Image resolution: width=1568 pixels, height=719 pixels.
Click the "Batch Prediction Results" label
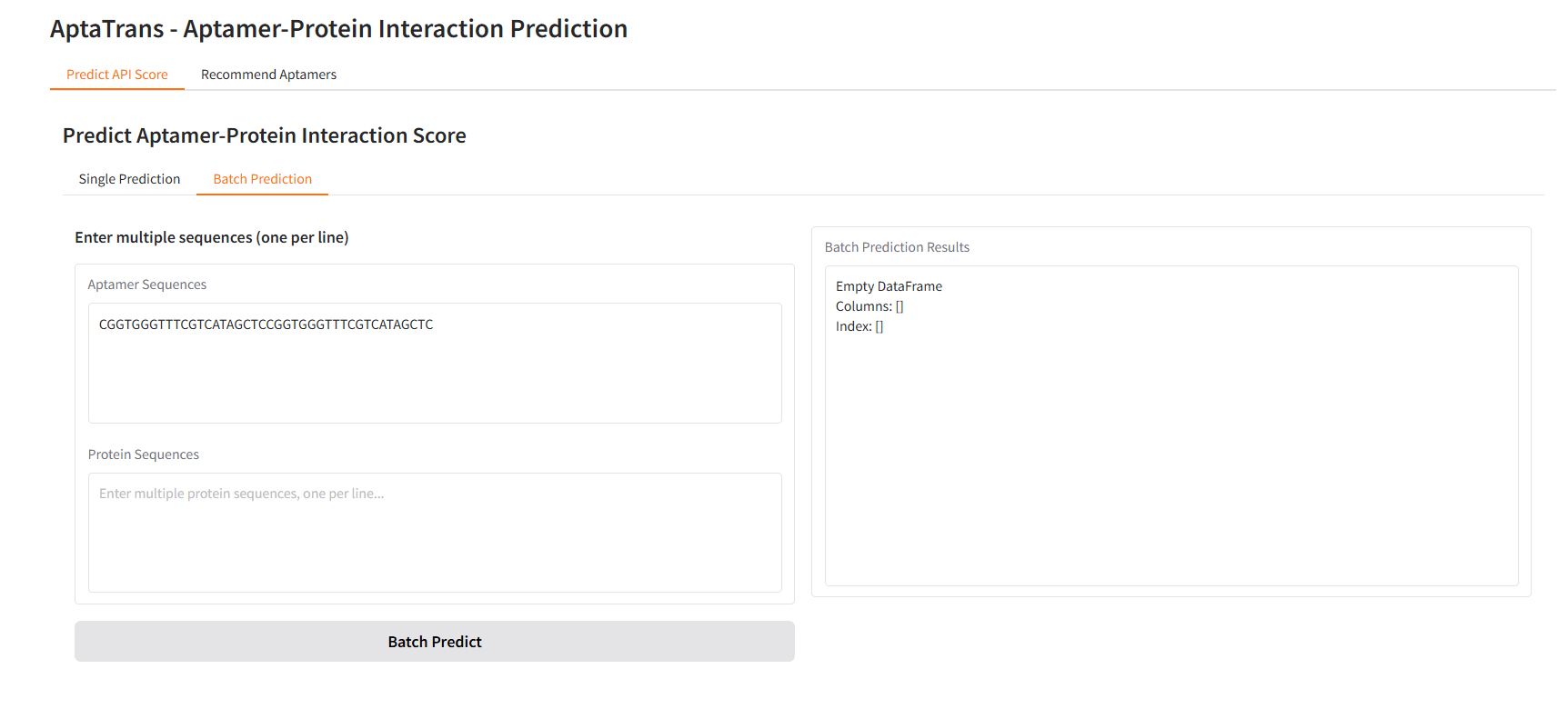897,247
